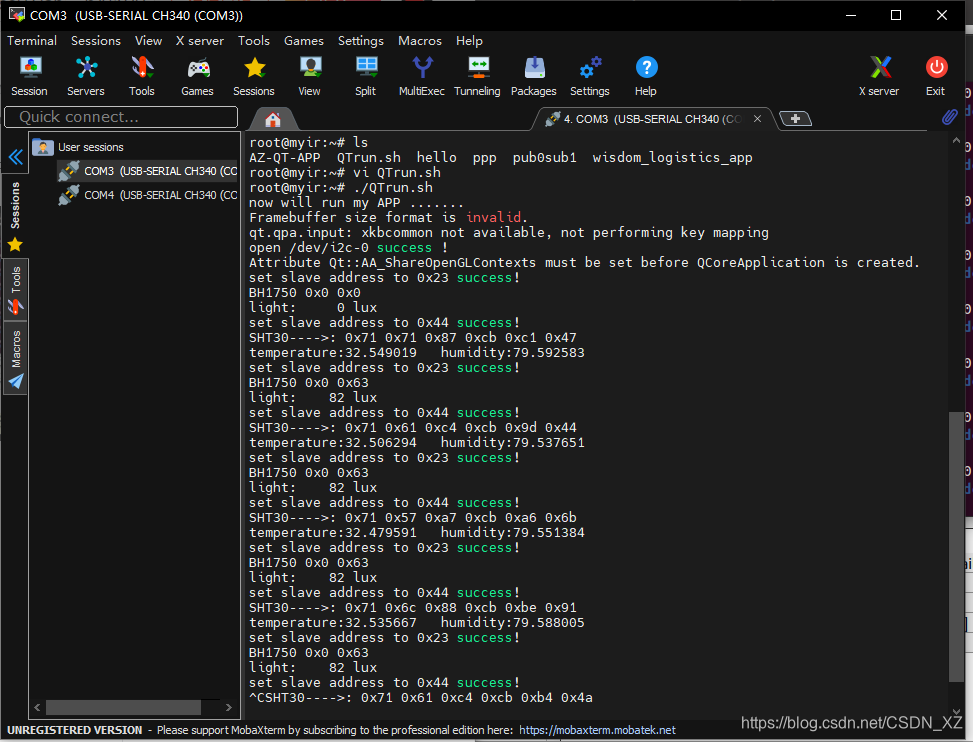The width and height of the screenshot is (973, 742).
Task: Click the Tools toolbar icon
Action: (x=141, y=76)
